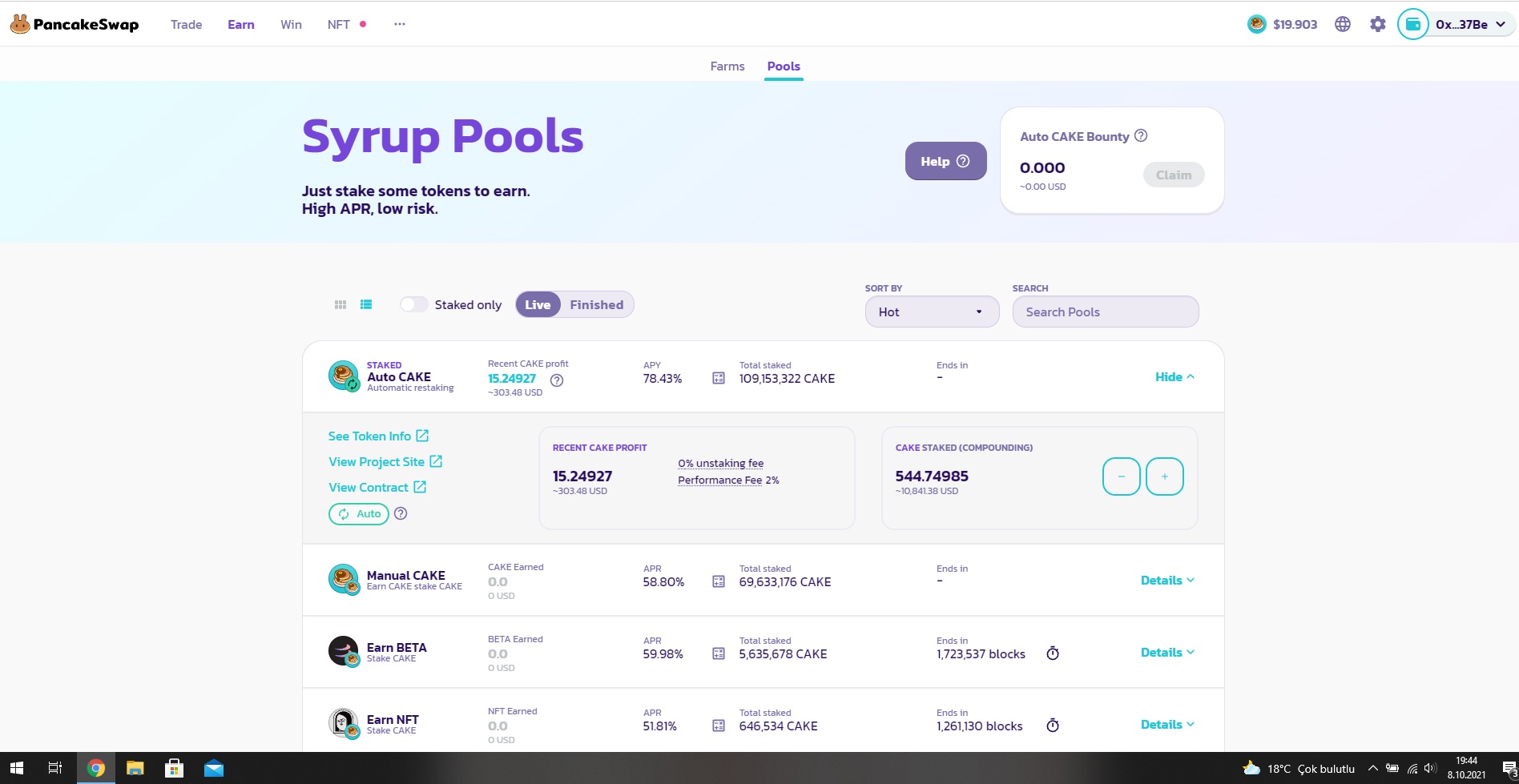The image size is (1519, 784).
Task: Expand Manual CAKE pool Details
Action: point(1167,581)
